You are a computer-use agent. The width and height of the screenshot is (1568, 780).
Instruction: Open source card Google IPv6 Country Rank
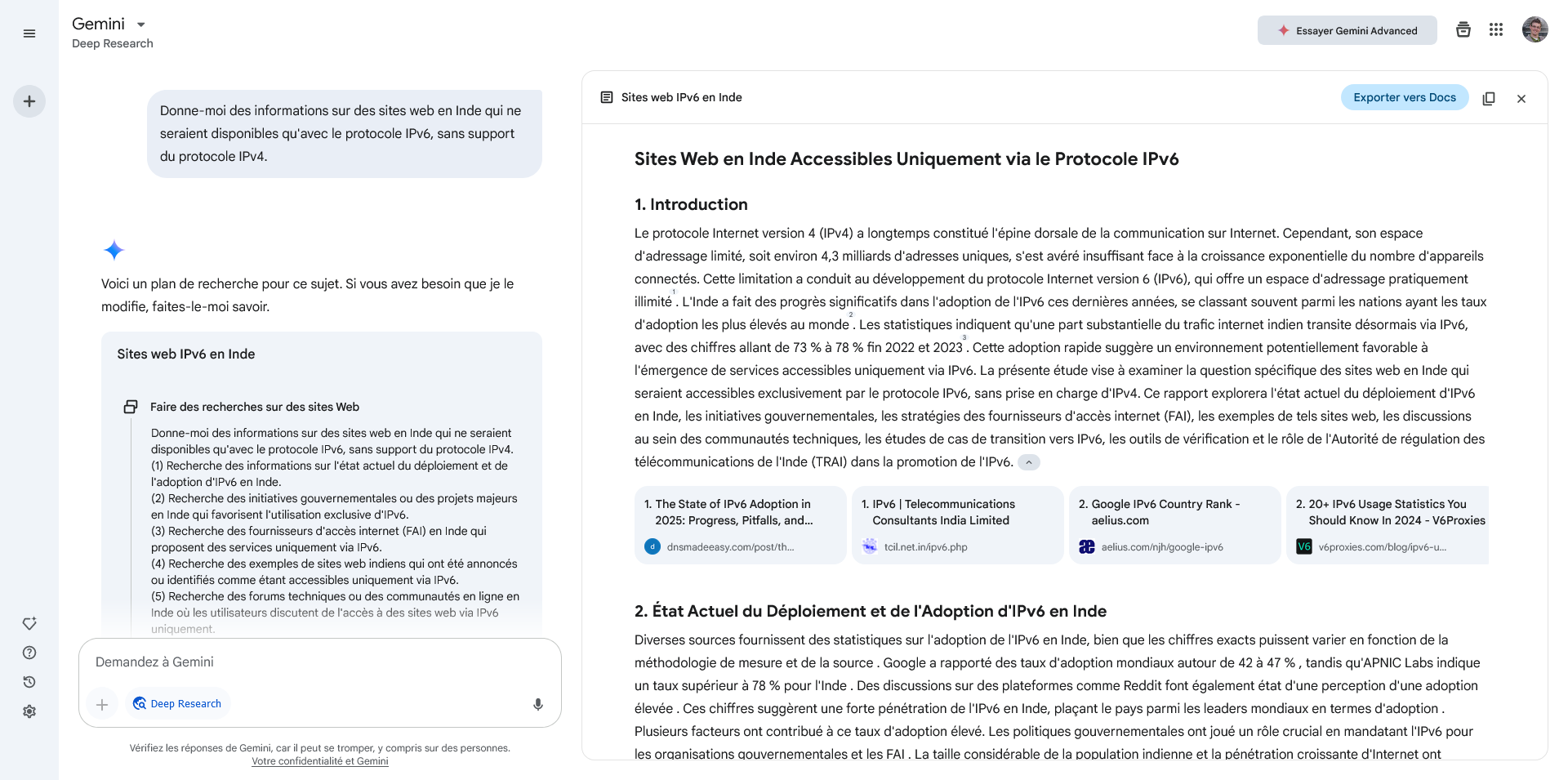(1175, 525)
